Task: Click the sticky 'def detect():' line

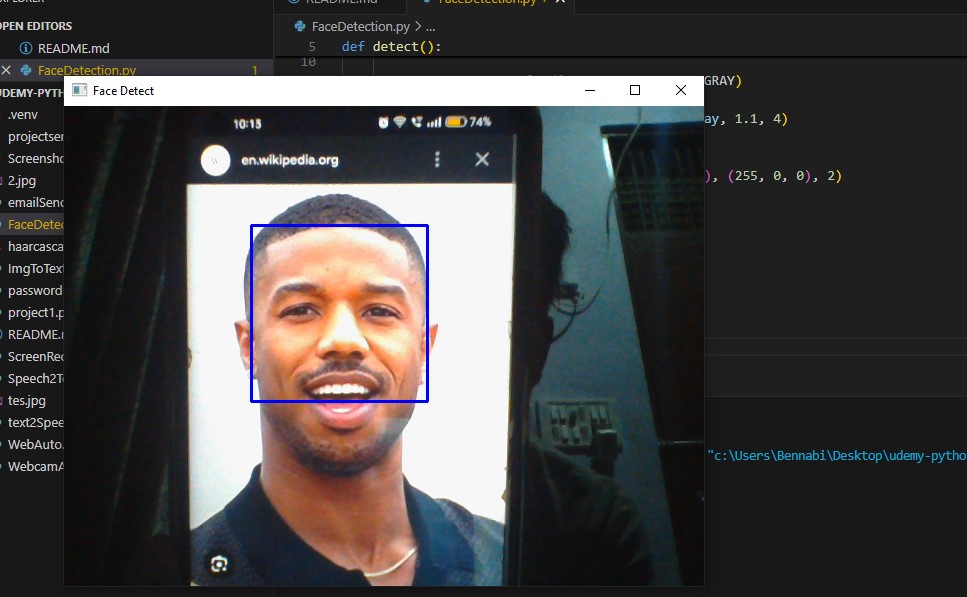Action: pyautogui.click(x=391, y=47)
